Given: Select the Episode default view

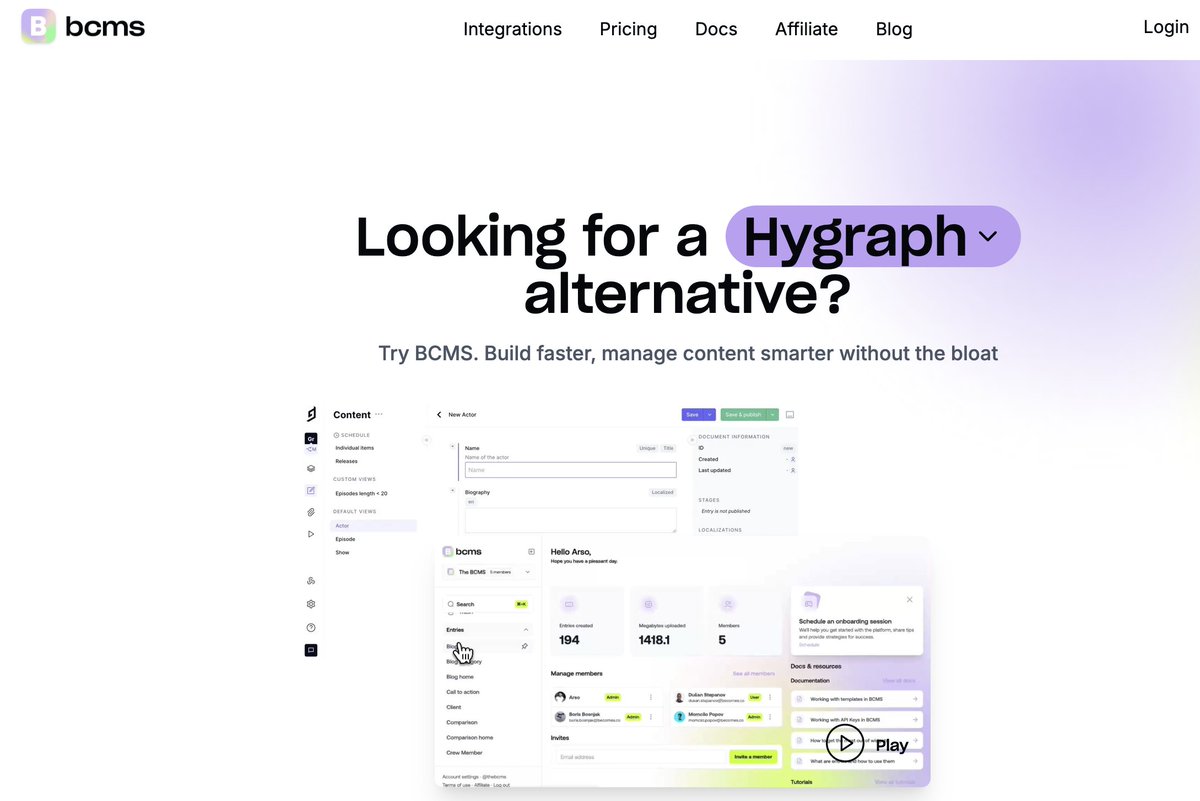Looking at the screenshot, I should point(345,539).
